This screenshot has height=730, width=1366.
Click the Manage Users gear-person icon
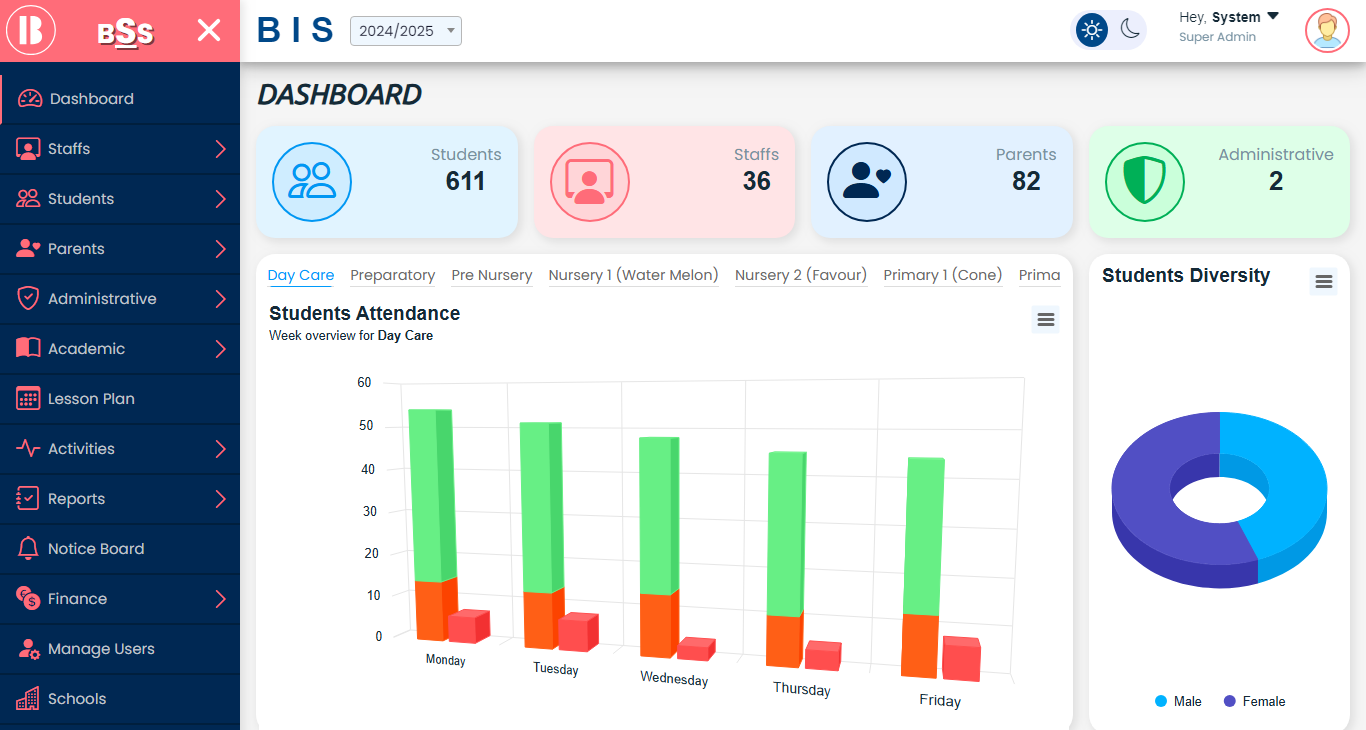(x=28, y=649)
